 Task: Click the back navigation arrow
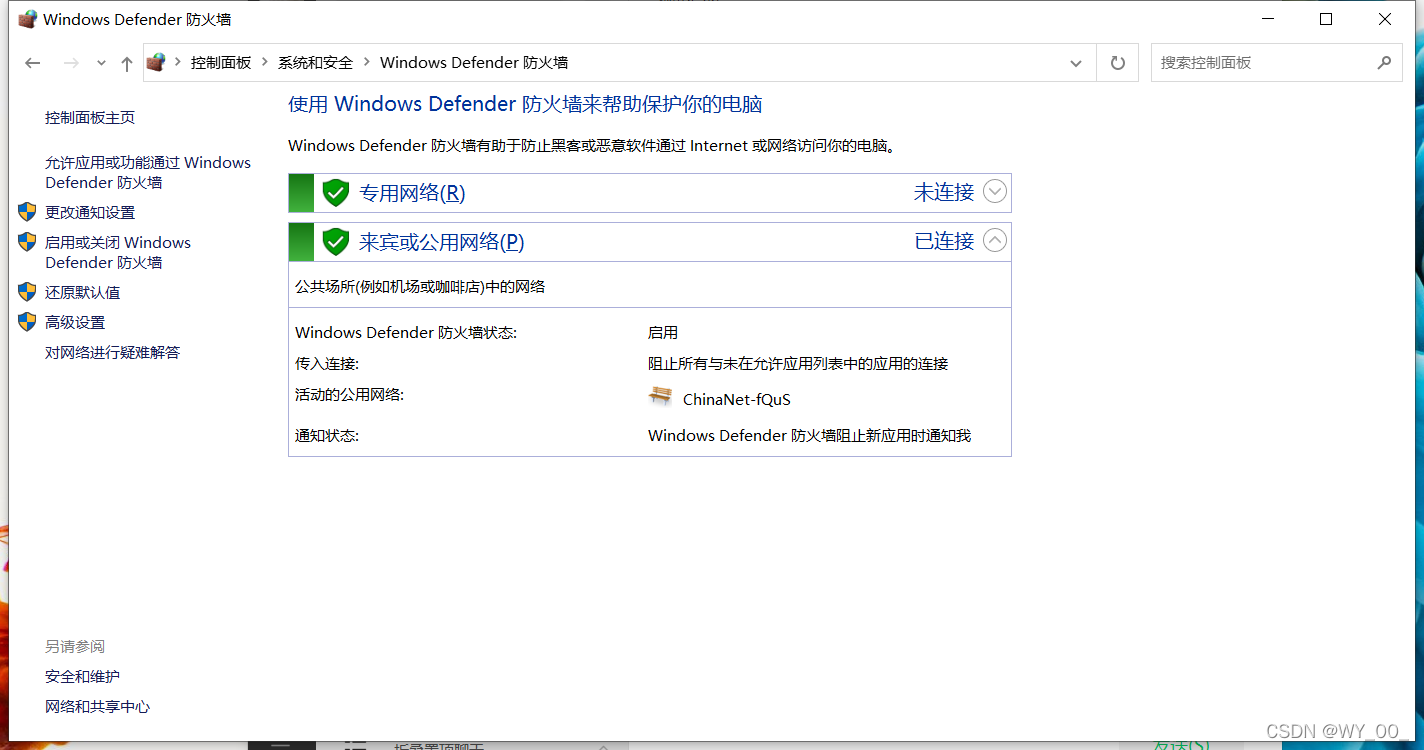tap(33, 63)
